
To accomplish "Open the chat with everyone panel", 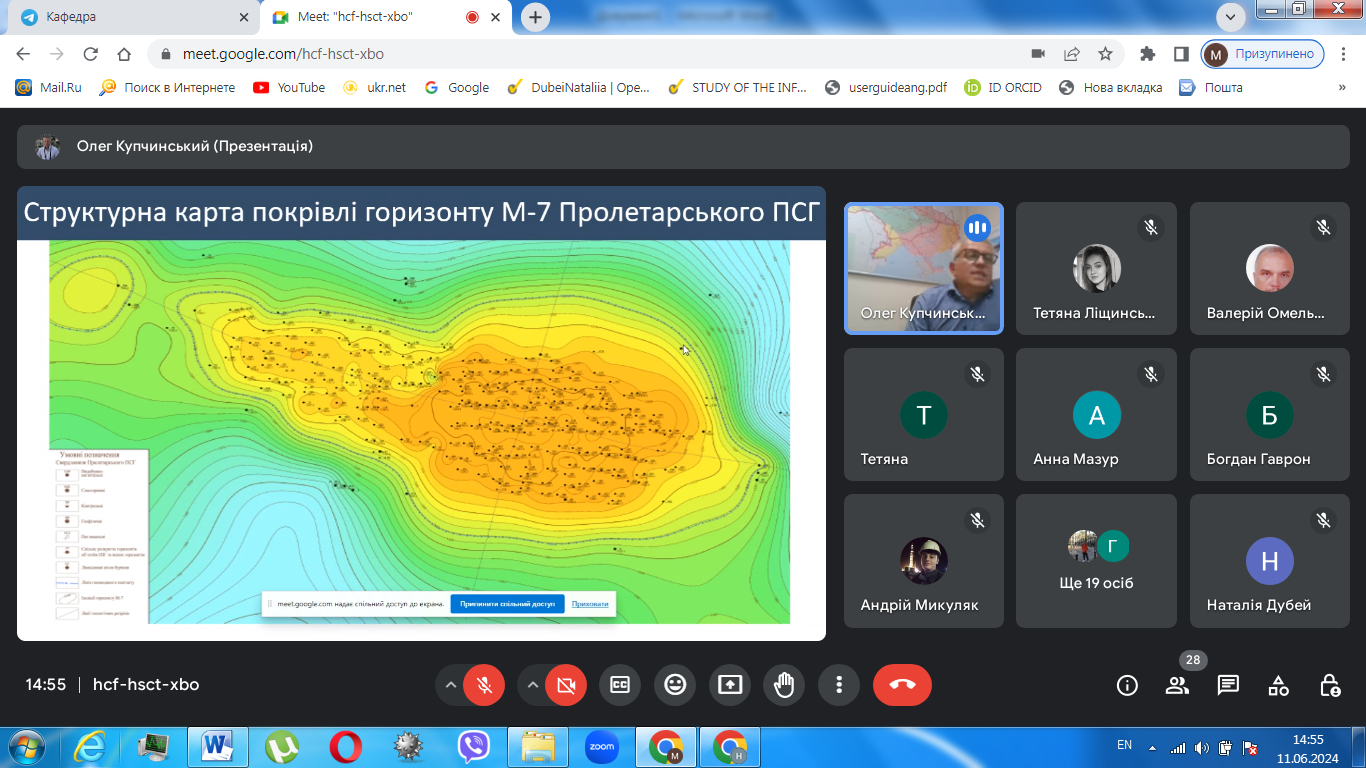I will coord(1228,685).
